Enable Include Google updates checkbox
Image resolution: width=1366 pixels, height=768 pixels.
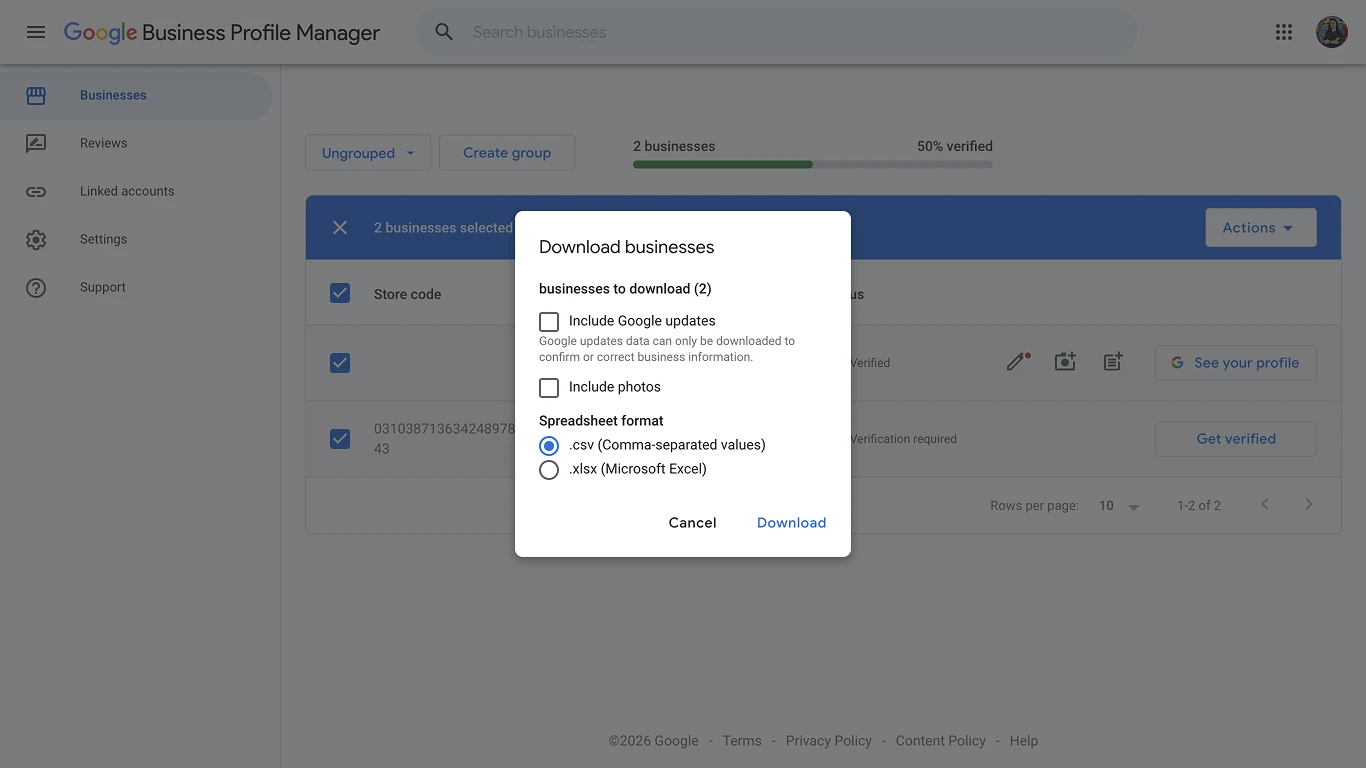pyautogui.click(x=549, y=322)
